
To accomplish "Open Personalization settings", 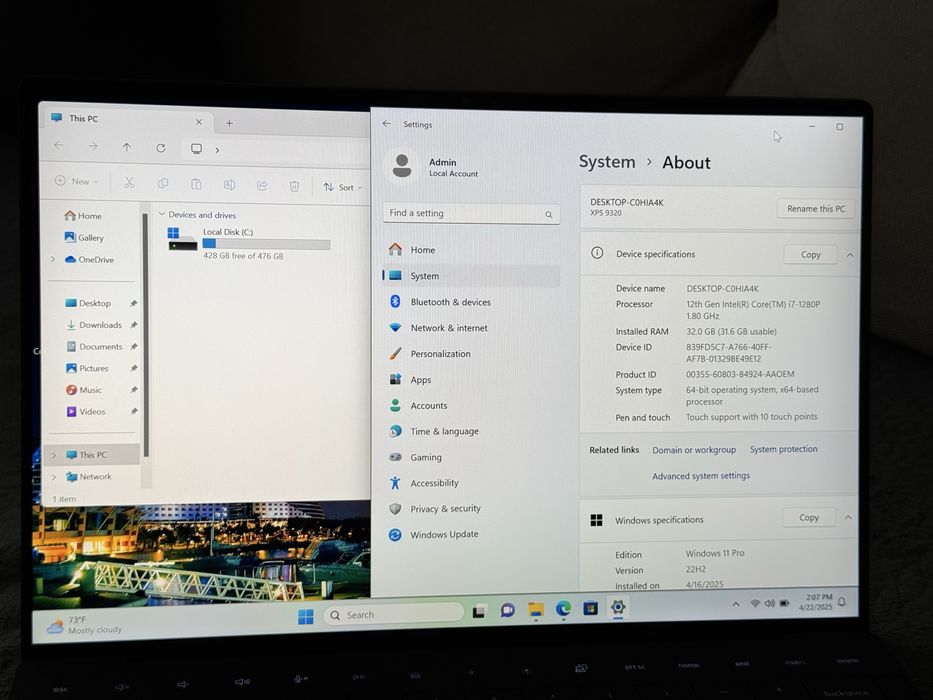I will click(x=471, y=354).
